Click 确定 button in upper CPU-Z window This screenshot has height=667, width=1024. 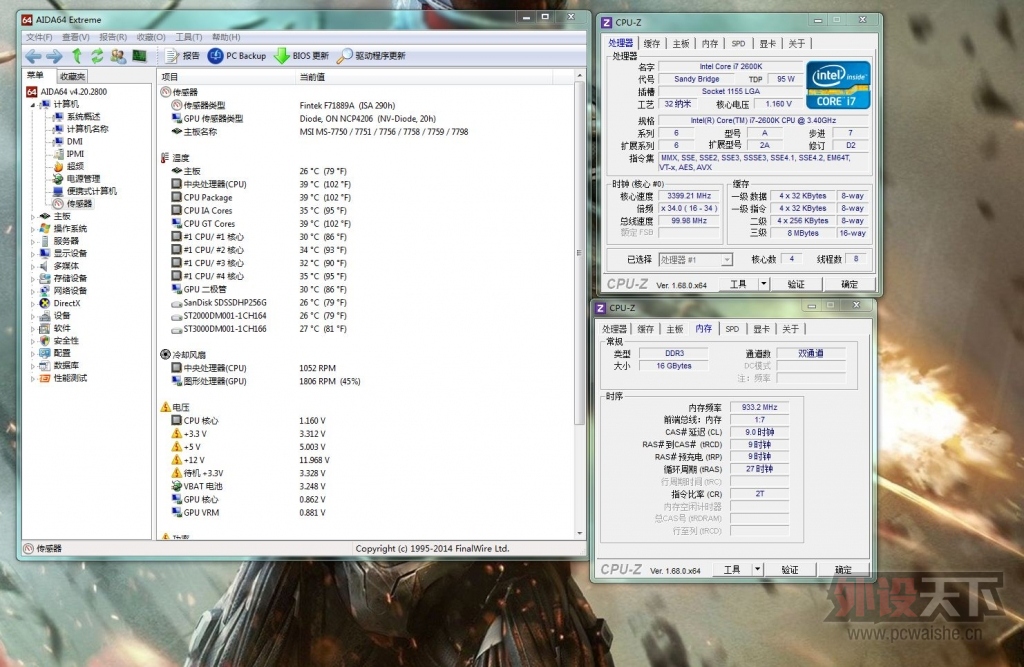pyautogui.click(x=849, y=284)
